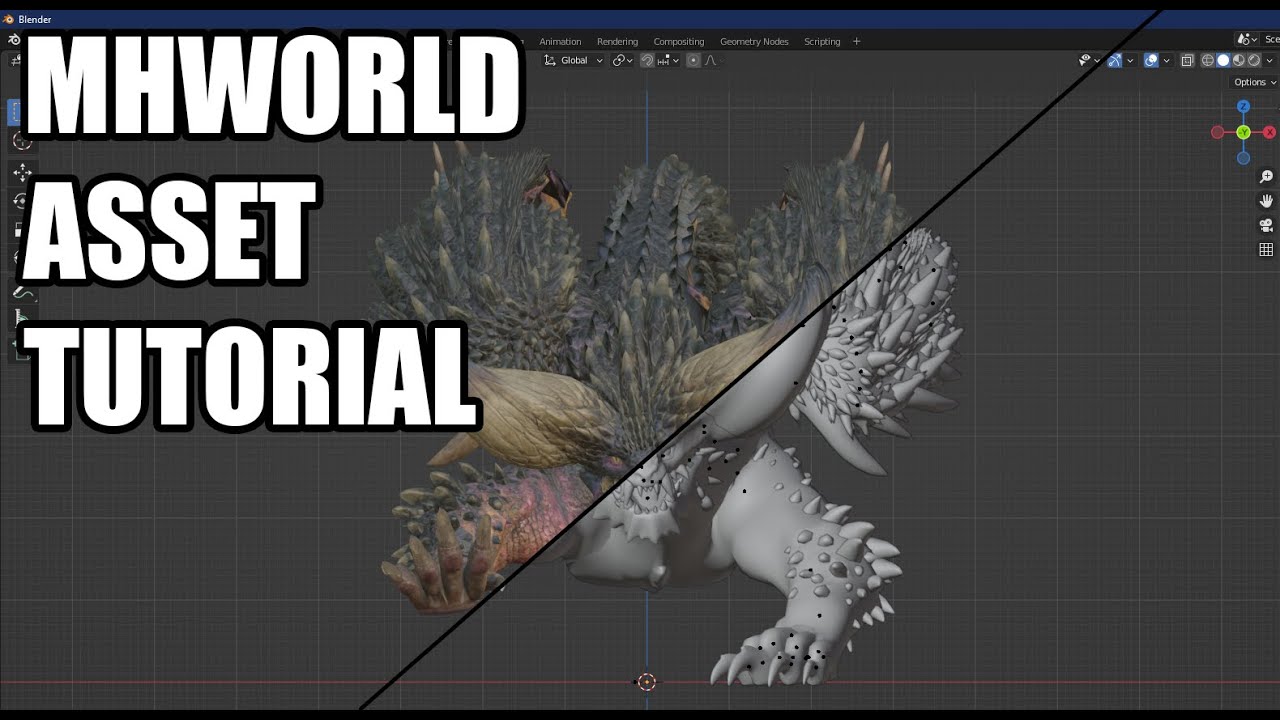This screenshot has height=720, width=1280.
Task: Add a new workspace with plus button
Action: coord(856,42)
